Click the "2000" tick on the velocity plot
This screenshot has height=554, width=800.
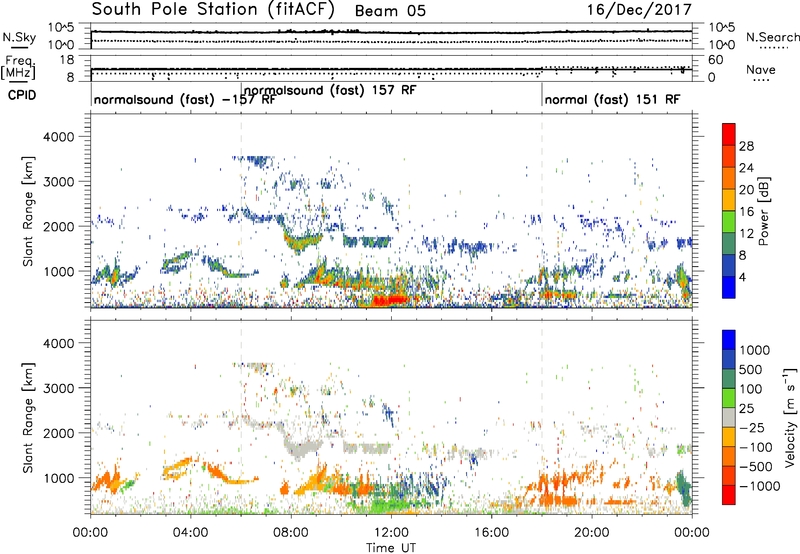coord(58,433)
